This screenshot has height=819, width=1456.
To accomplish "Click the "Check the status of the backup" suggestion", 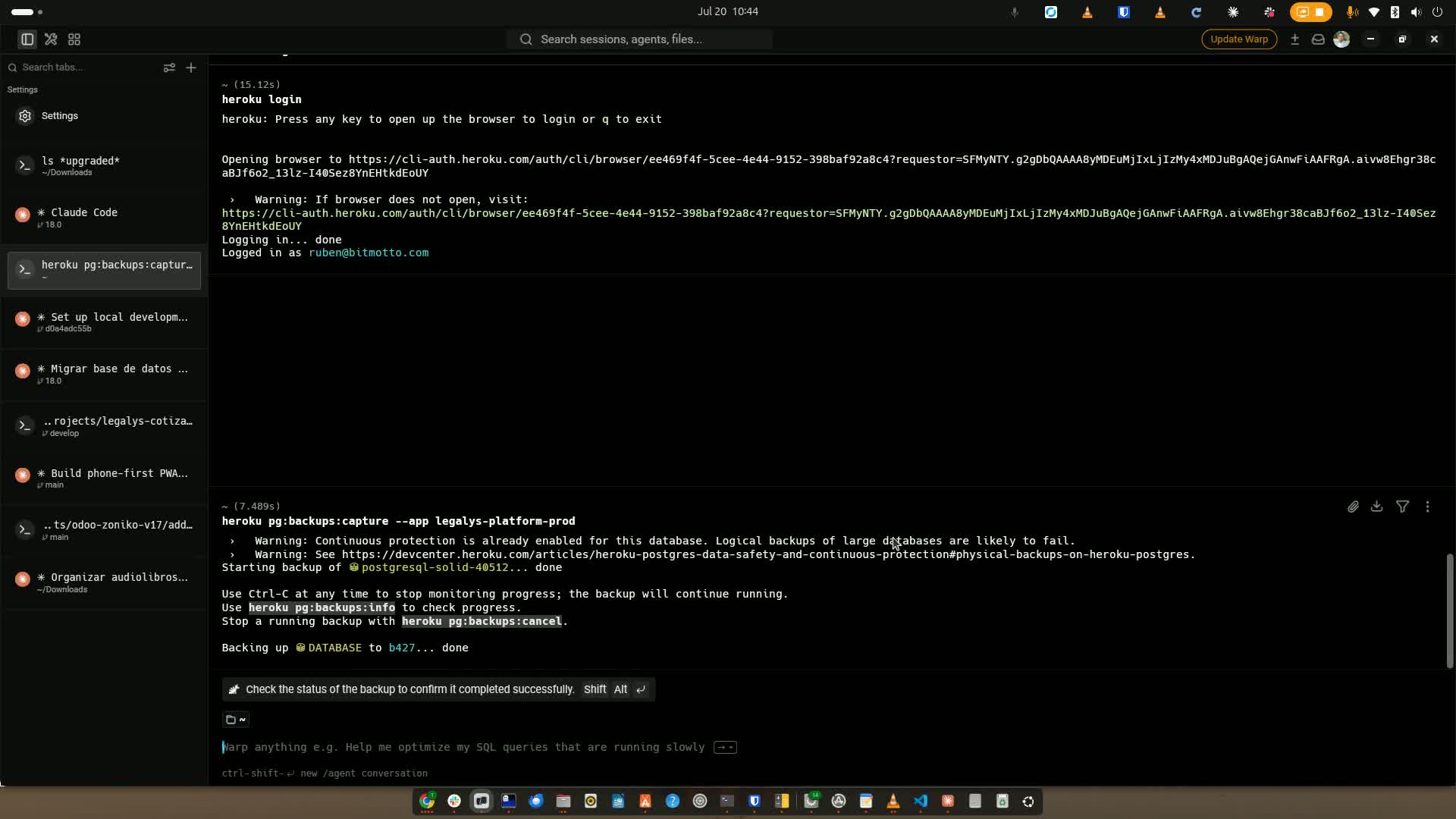I will click(x=438, y=689).
